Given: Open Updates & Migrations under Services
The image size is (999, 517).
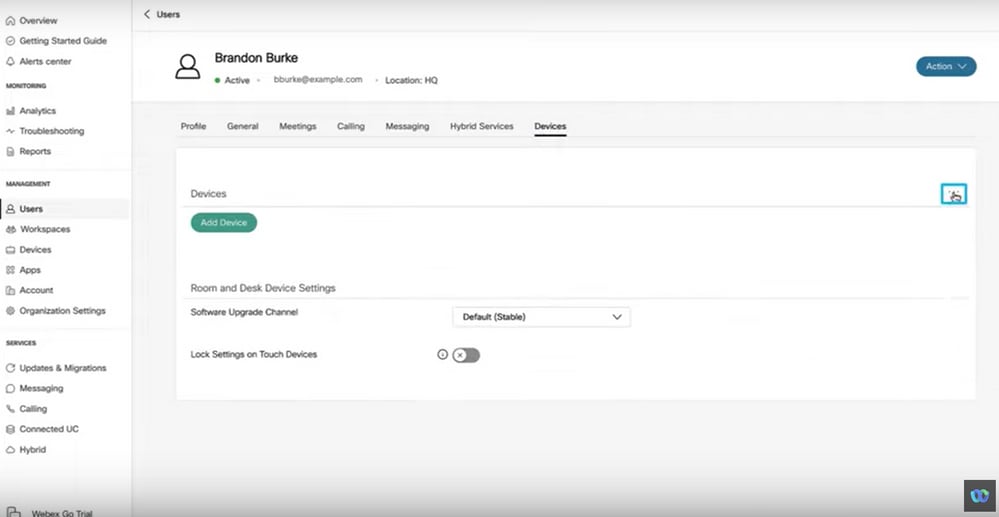Looking at the screenshot, I should coord(56,368).
